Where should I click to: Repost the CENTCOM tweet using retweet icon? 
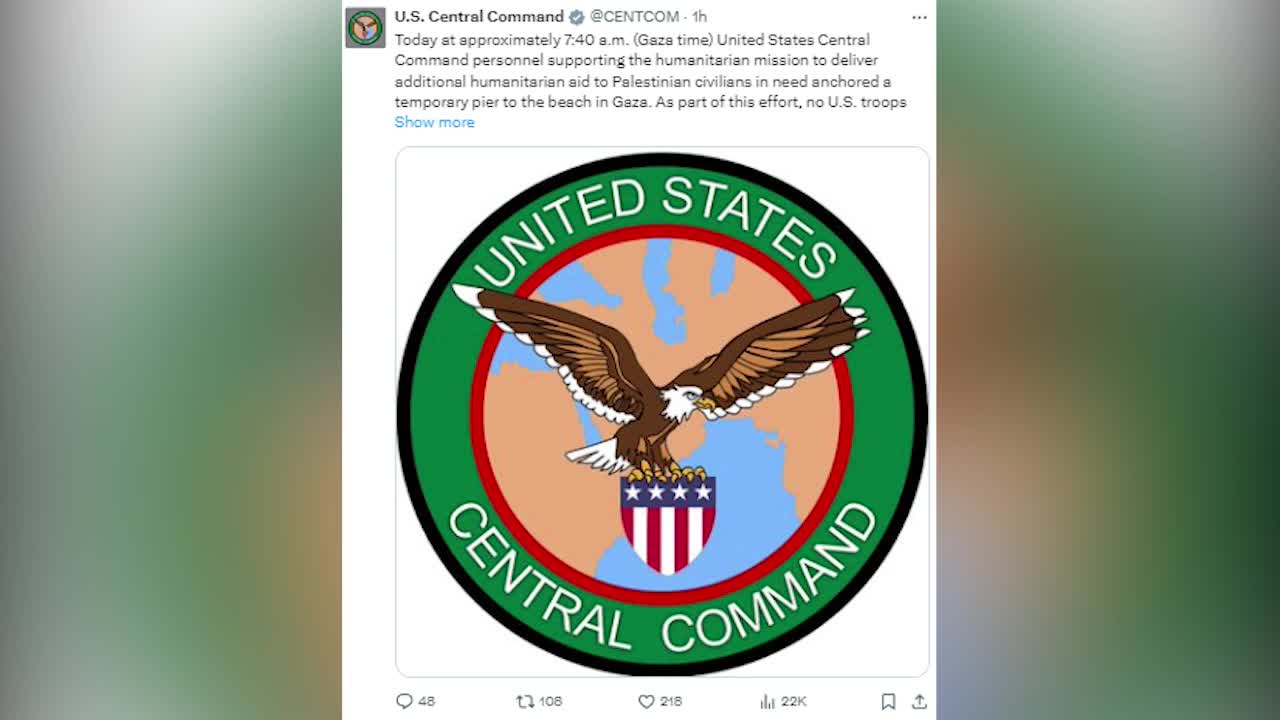524,701
